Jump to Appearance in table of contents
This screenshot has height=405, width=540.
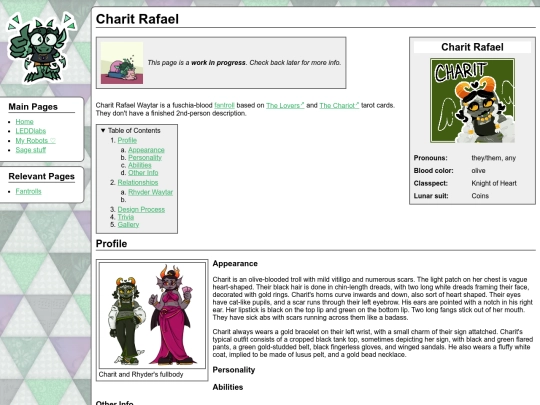146,150
